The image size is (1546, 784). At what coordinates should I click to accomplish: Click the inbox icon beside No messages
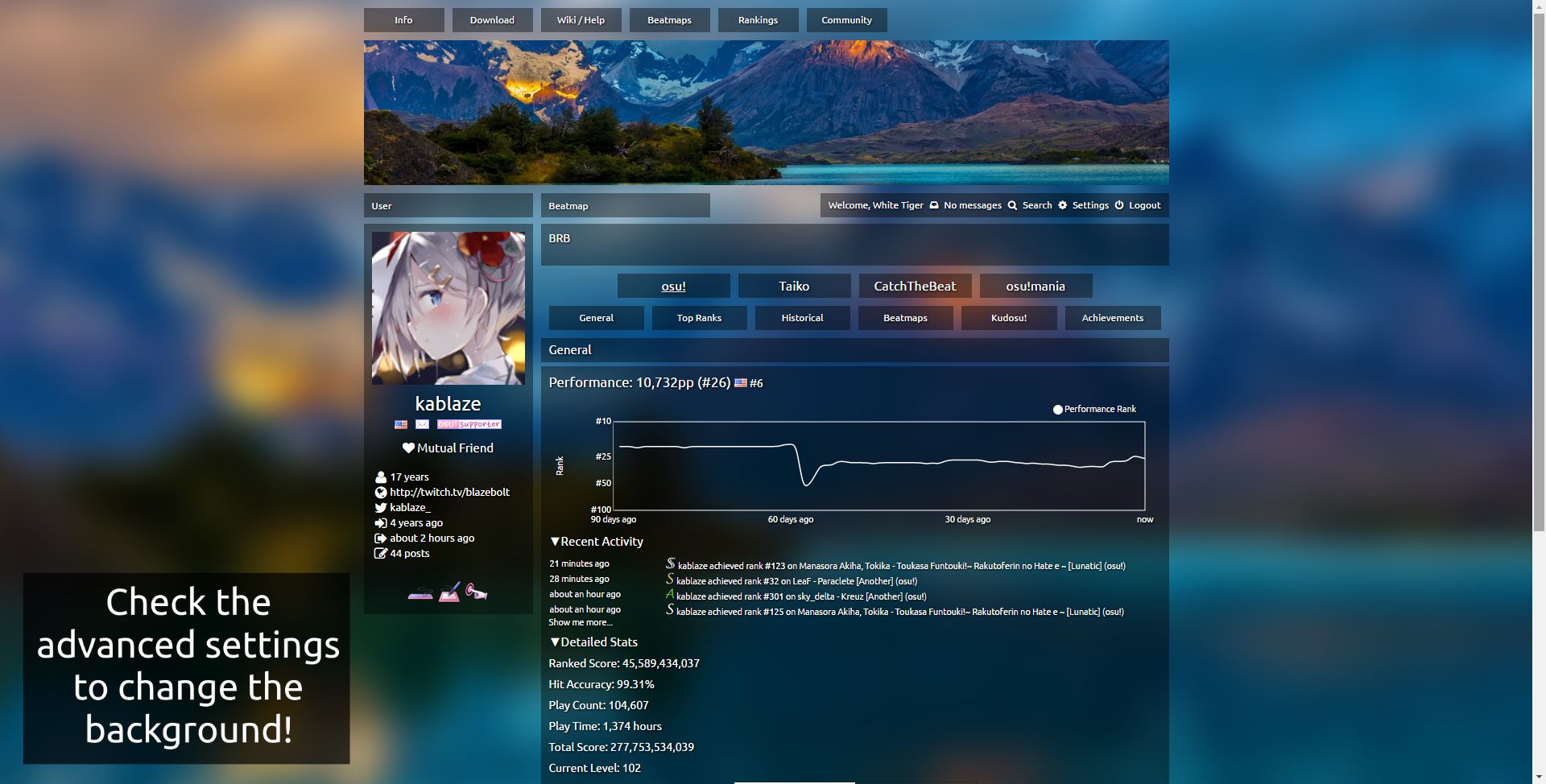(934, 205)
